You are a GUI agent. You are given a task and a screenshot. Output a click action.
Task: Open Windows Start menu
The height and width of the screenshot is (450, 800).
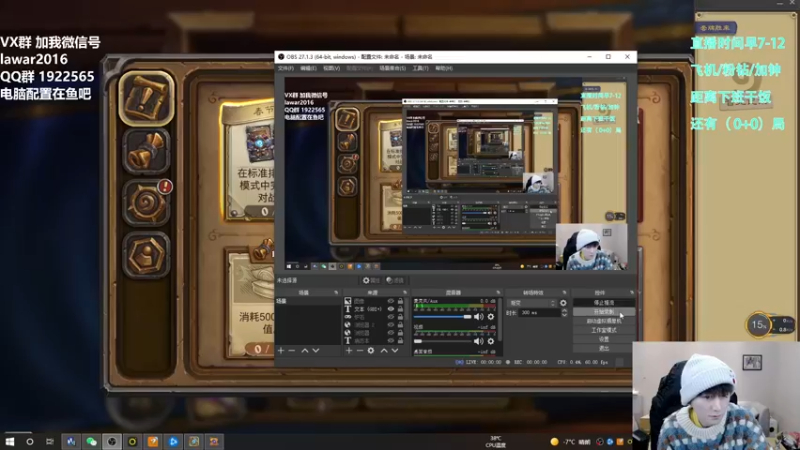(10, 441)
